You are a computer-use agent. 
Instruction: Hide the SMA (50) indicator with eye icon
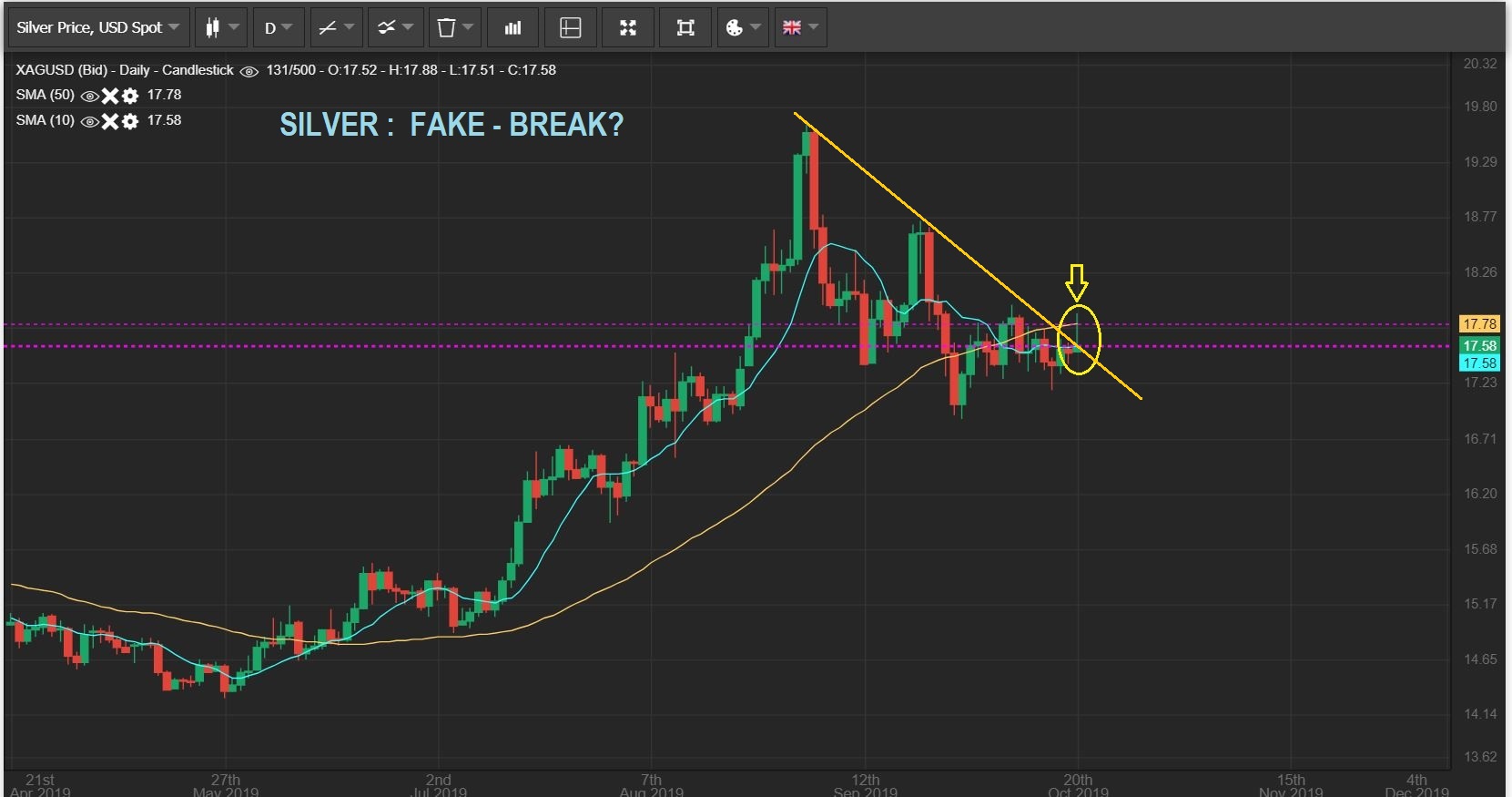click(89, 96)
